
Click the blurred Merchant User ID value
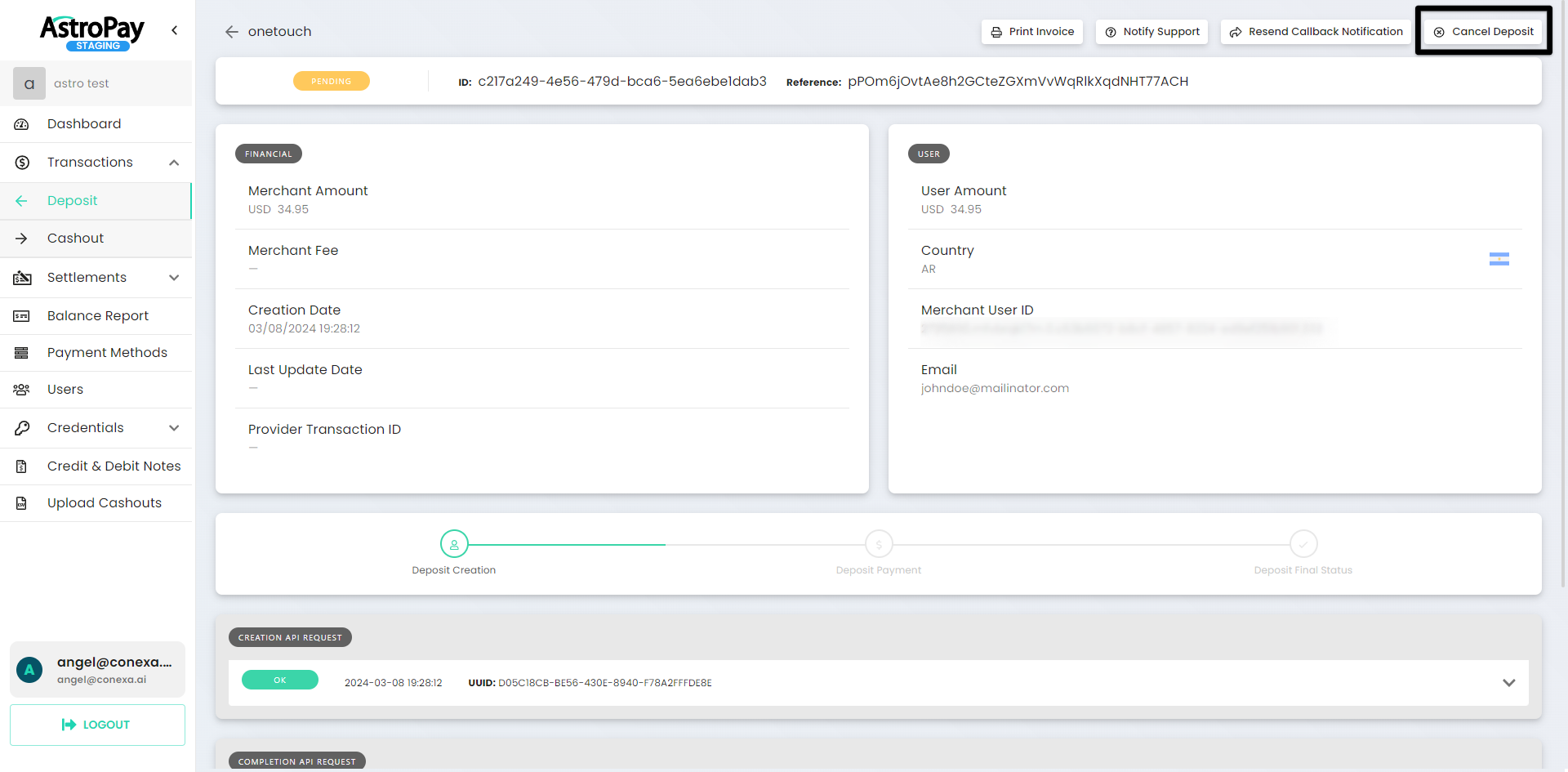(x=1121, y=328)
